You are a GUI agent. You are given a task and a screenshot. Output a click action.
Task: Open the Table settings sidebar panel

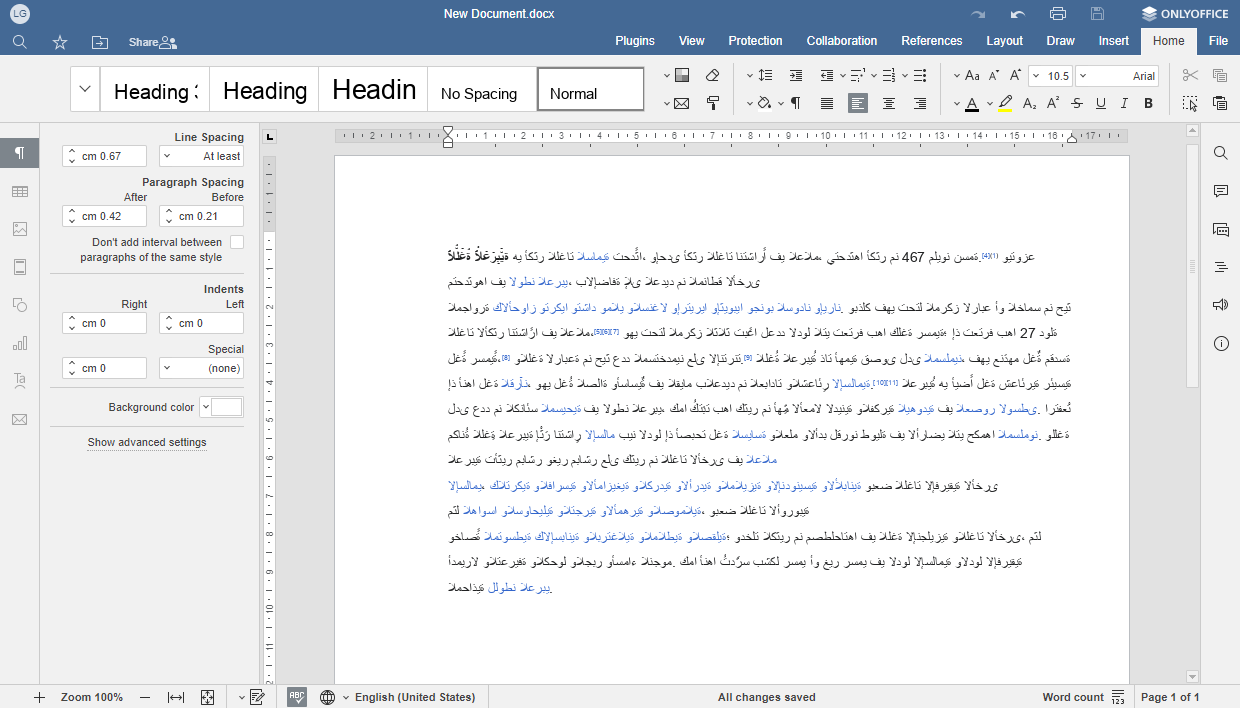(x=20, y=191)
